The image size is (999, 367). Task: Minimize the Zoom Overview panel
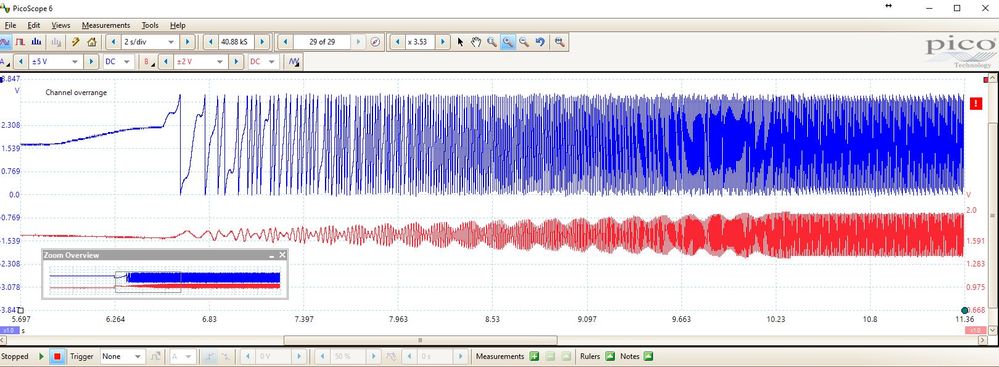(x=271, y=255)
